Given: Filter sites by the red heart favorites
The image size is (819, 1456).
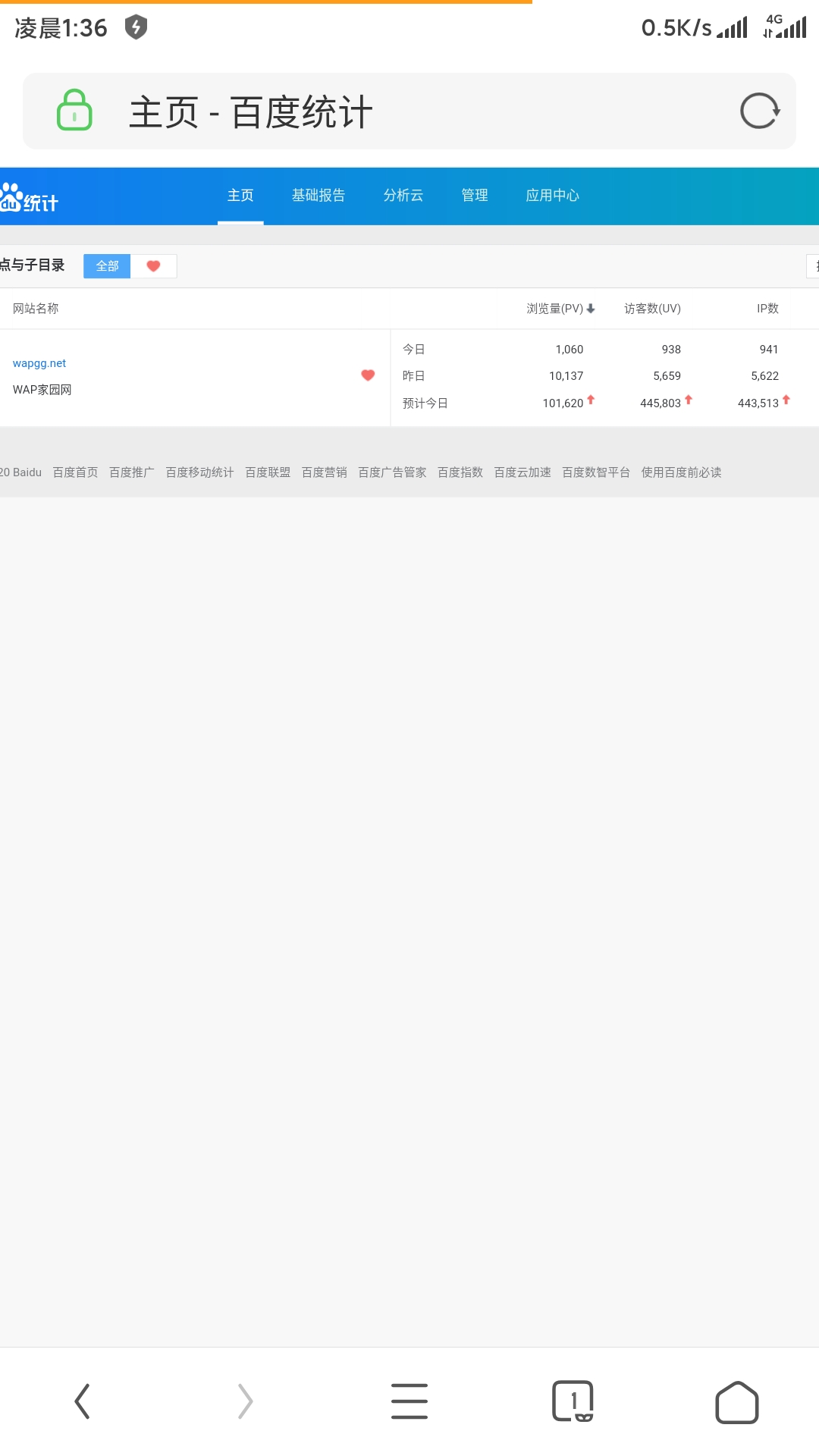Looking at the screenshot, I should coord(153,266).
